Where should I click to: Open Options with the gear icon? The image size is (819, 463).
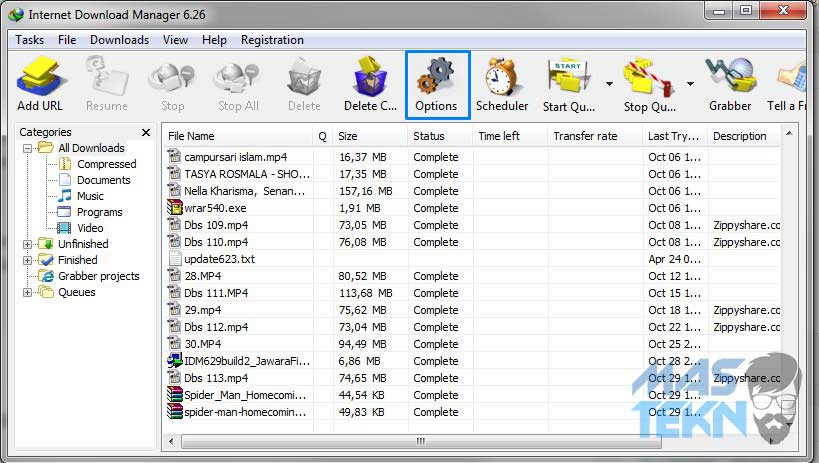pos(436,76)
